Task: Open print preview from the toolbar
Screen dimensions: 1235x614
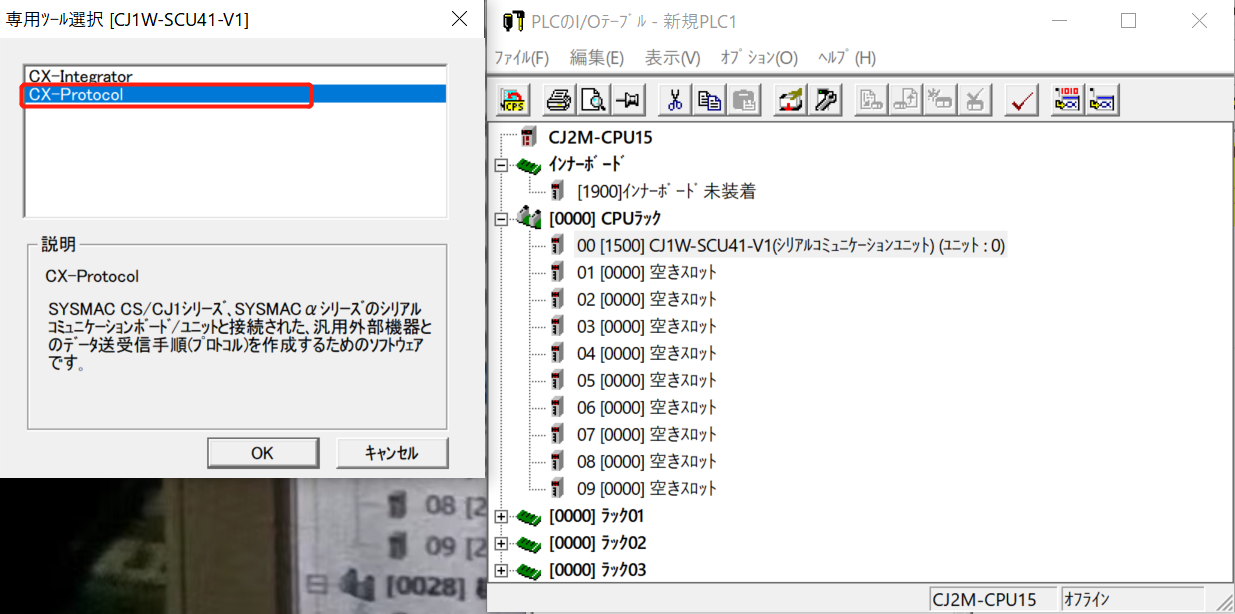Action: pyautogui.click(x=594, y=100)
